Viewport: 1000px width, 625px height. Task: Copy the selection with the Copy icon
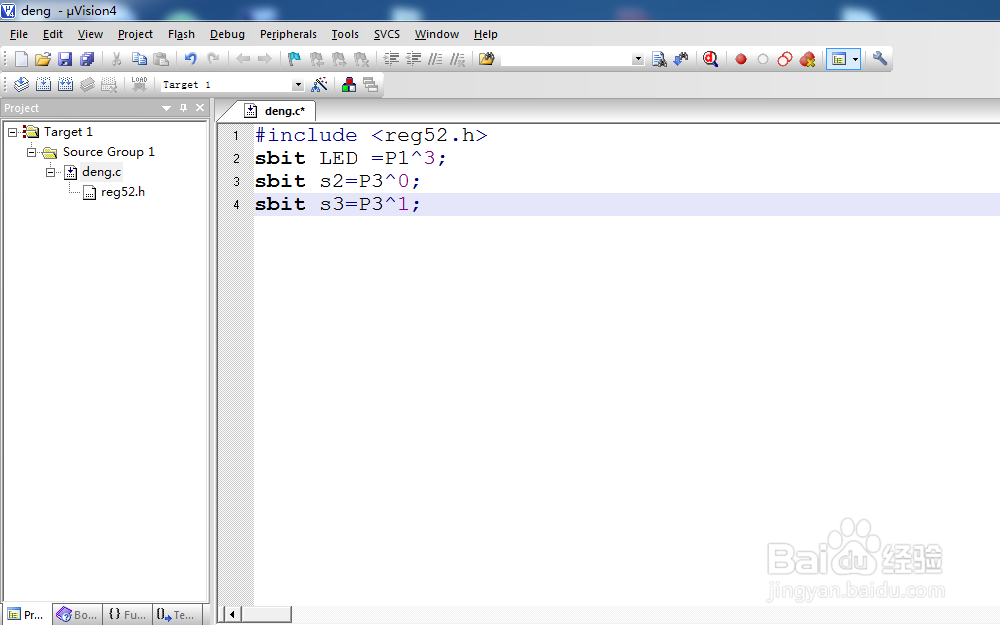[x=139, y=59]
